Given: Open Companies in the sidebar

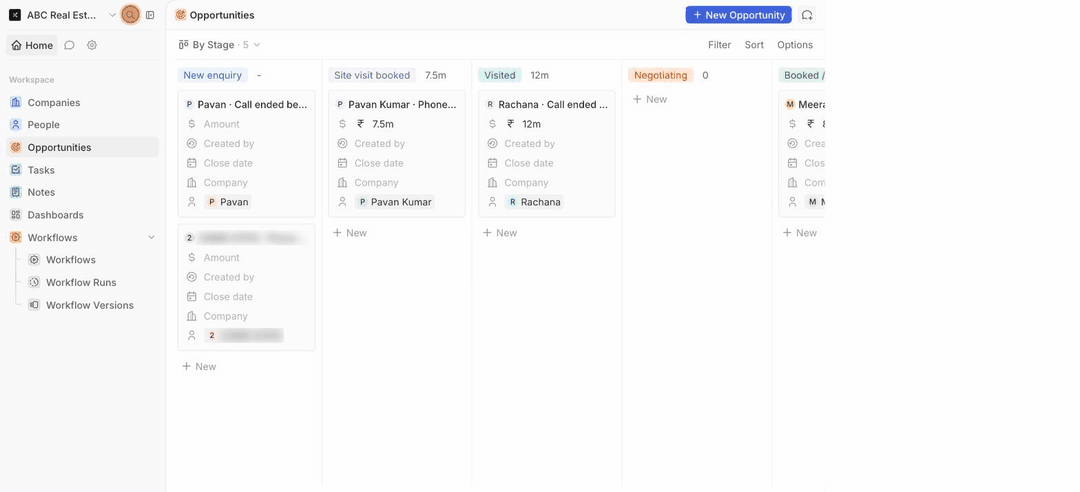Looking at the screenshot, I should point(83,102).
